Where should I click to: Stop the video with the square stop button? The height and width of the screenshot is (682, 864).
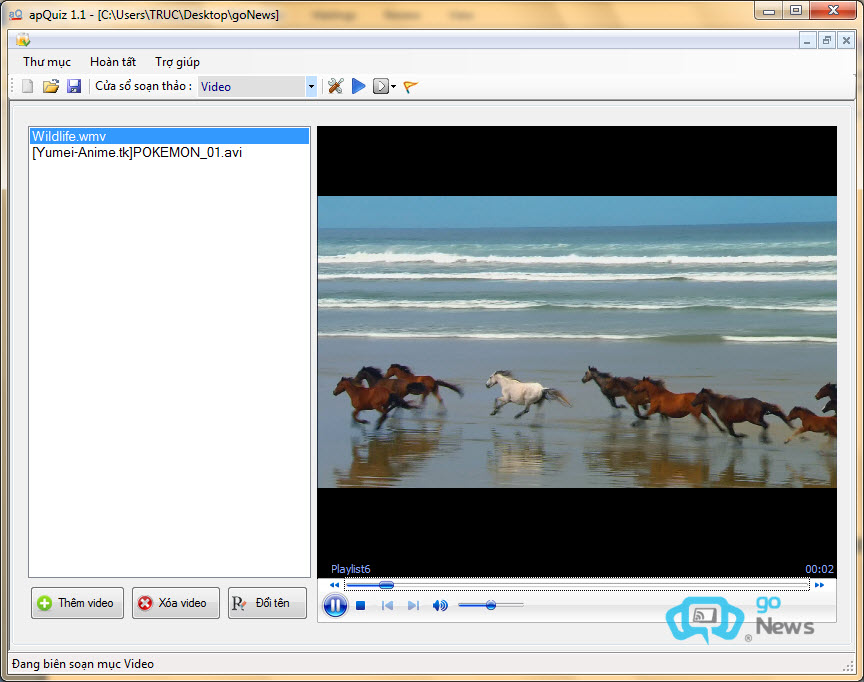point(361,606)
